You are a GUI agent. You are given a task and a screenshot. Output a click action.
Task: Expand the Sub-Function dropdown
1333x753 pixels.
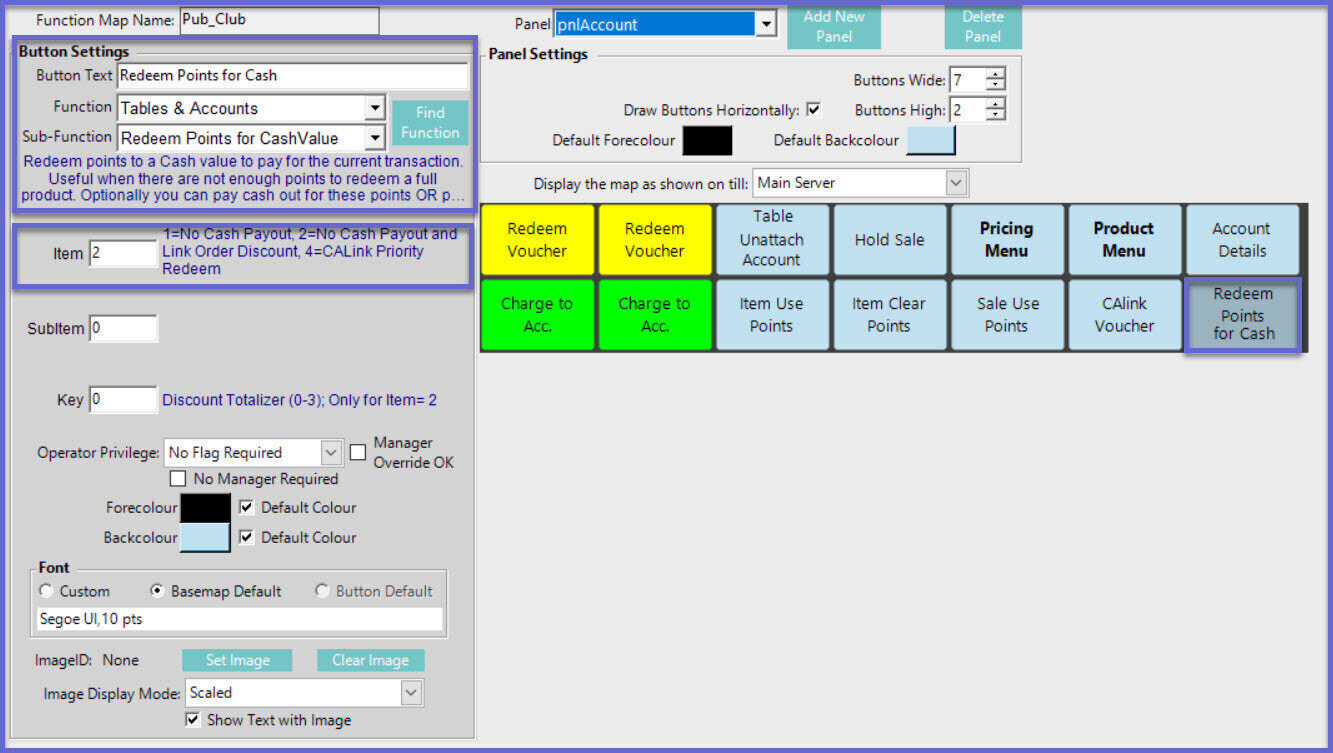coord(375,138)
